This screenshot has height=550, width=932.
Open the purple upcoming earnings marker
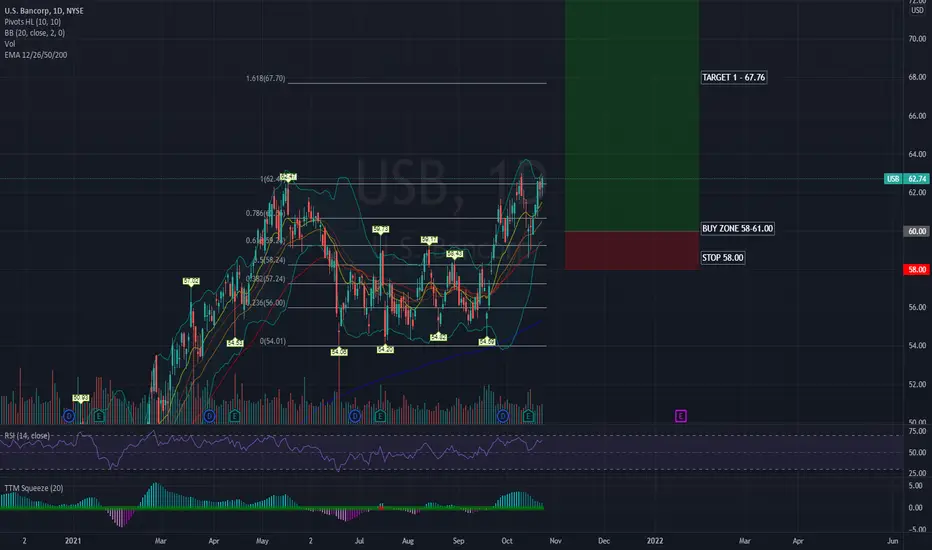[x=681, y=416]
